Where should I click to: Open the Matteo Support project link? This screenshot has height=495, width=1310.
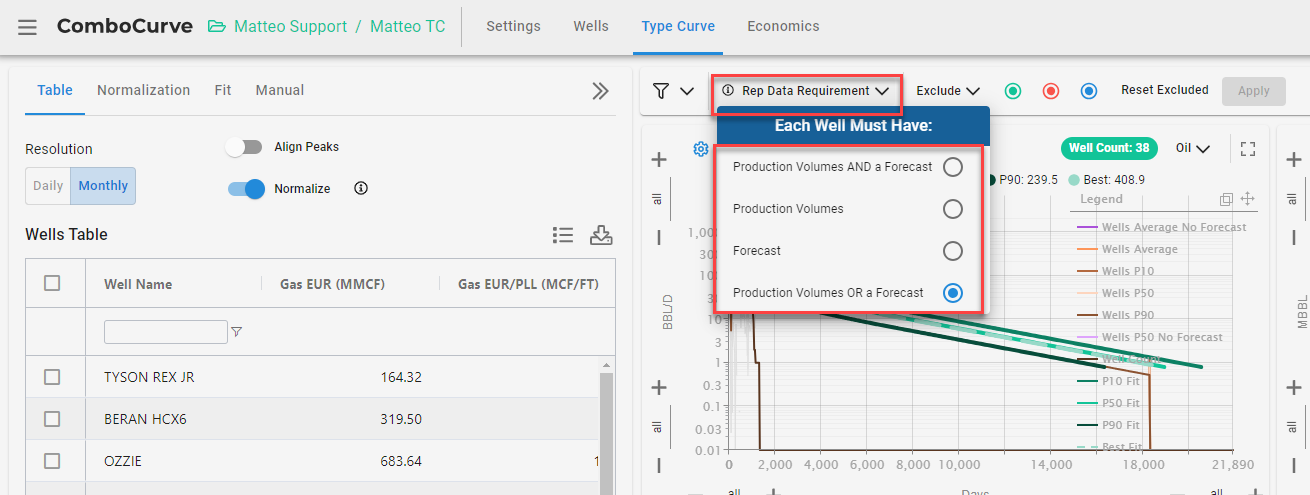pyautogui.click(x=291, y=27)
